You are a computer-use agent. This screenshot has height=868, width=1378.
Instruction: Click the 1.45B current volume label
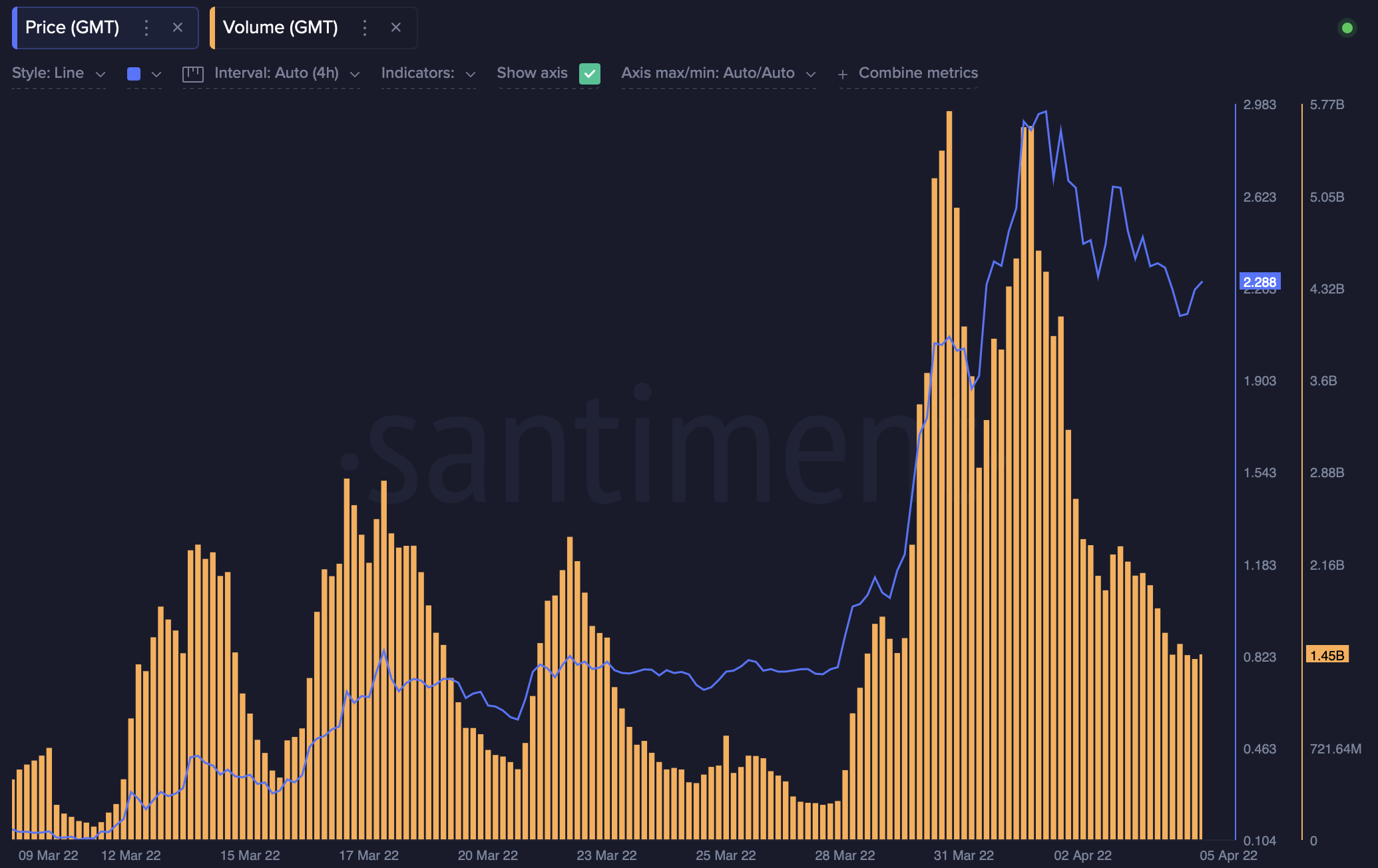[x=1327, y=655]
